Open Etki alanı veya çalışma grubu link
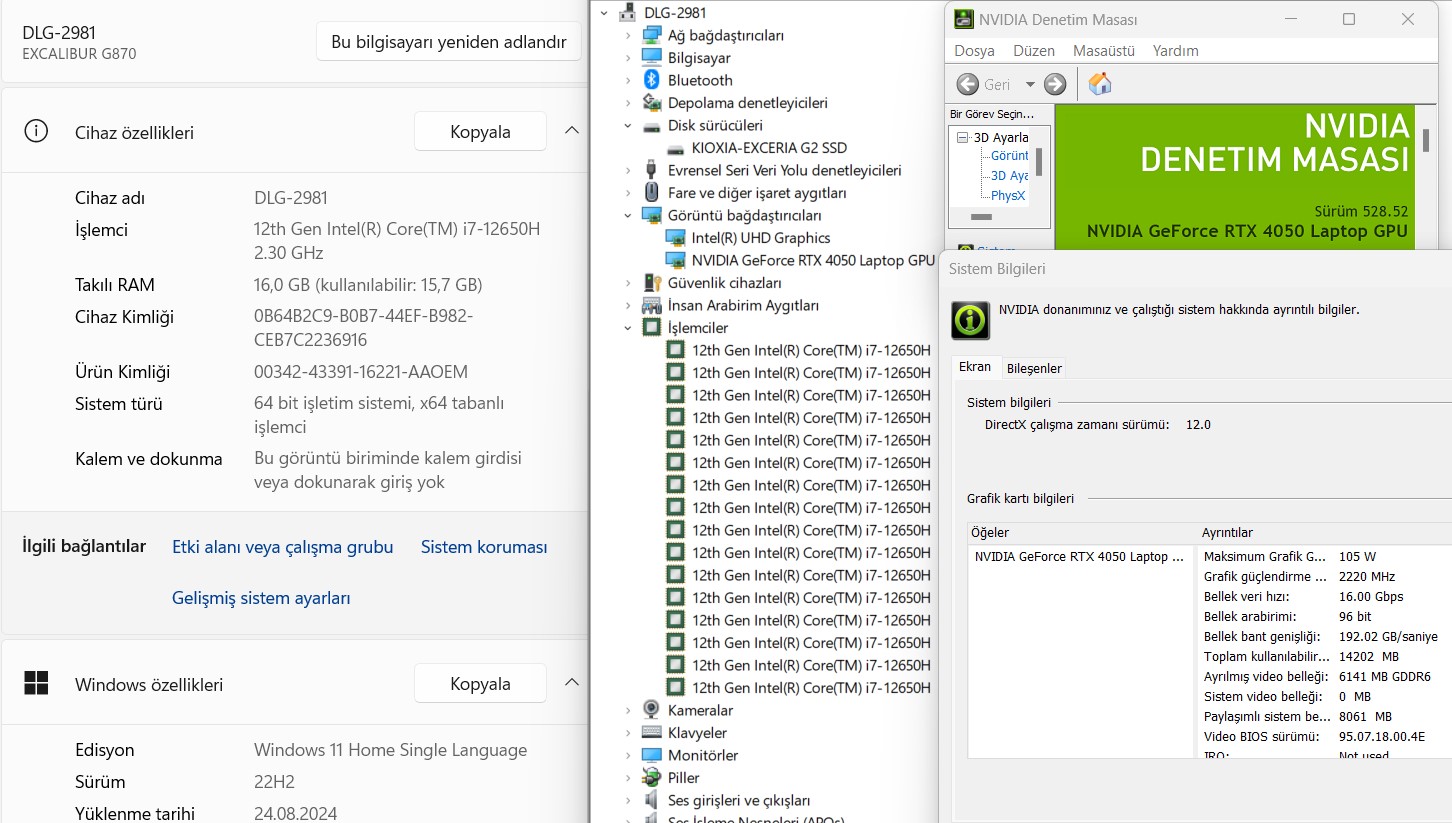The image size is (1452, 823). pos(283,547)
